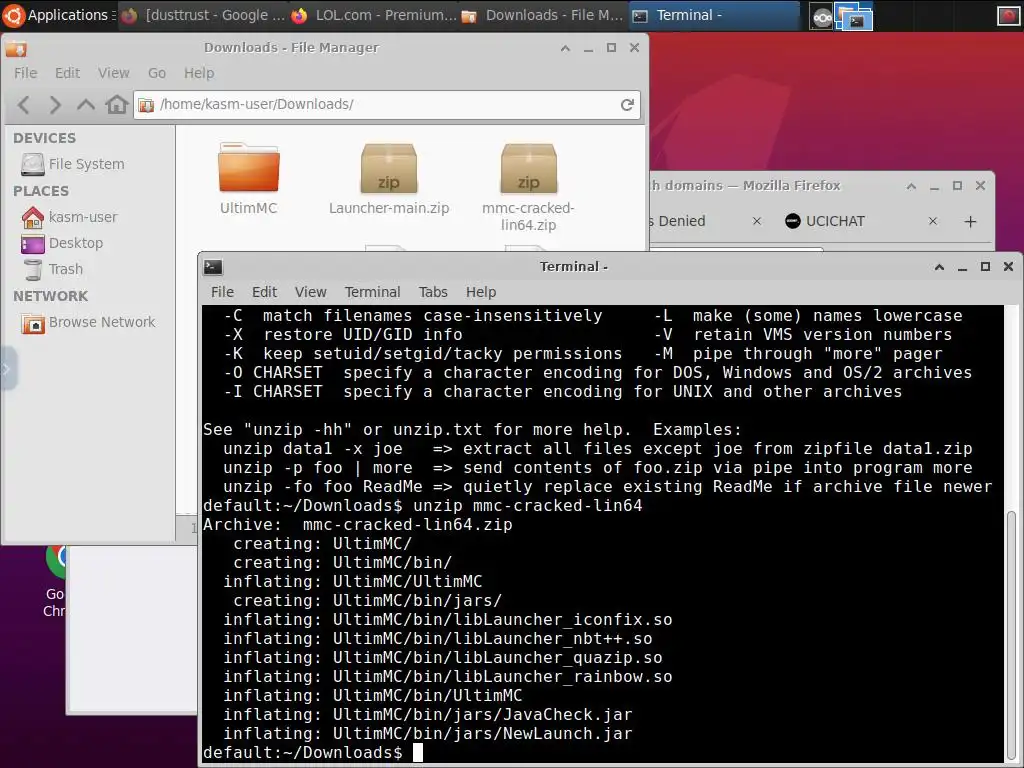1024x768 pixels.
Task: Open File menu in File Manager
Action: [25, 73]
